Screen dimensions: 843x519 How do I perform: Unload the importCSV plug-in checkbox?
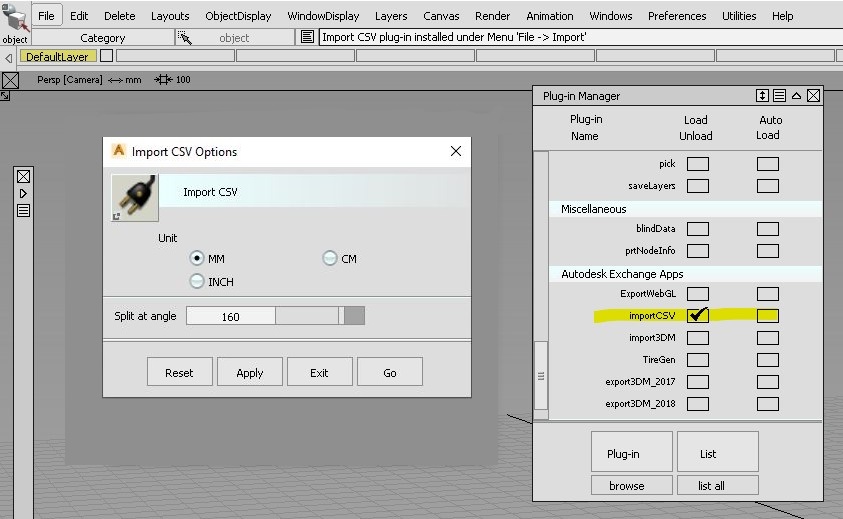(698, 315)
